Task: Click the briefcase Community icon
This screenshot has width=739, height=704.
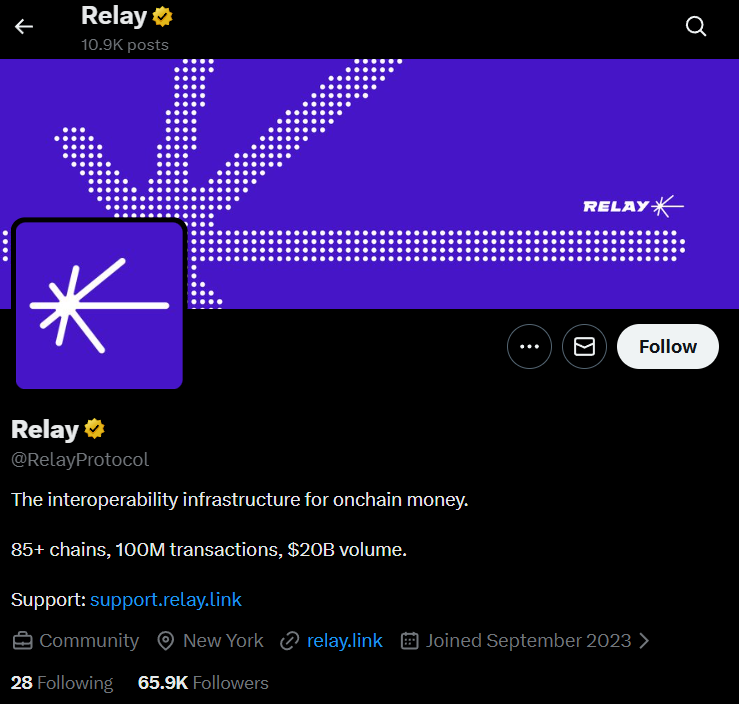Action: coord(22,641)
